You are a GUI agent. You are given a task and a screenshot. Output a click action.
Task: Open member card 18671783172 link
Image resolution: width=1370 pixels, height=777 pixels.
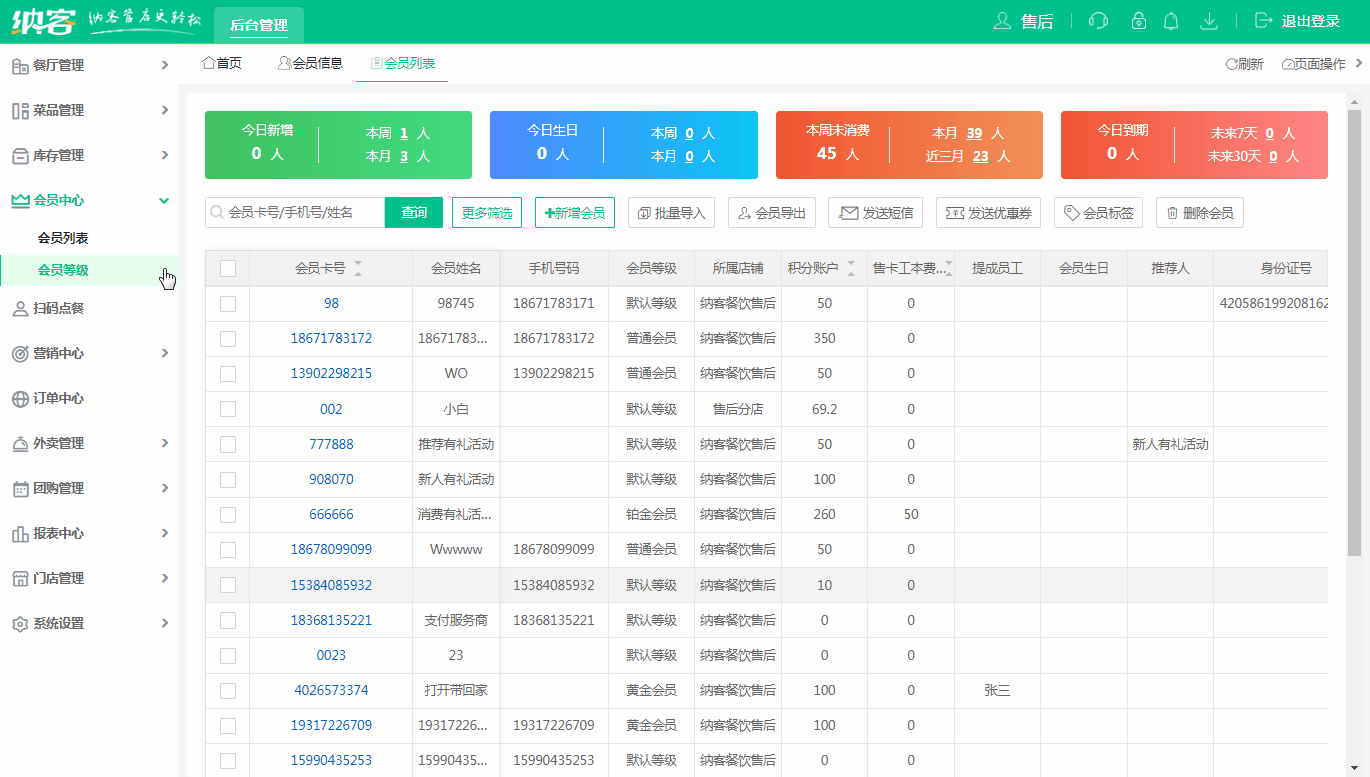point(330,338)
